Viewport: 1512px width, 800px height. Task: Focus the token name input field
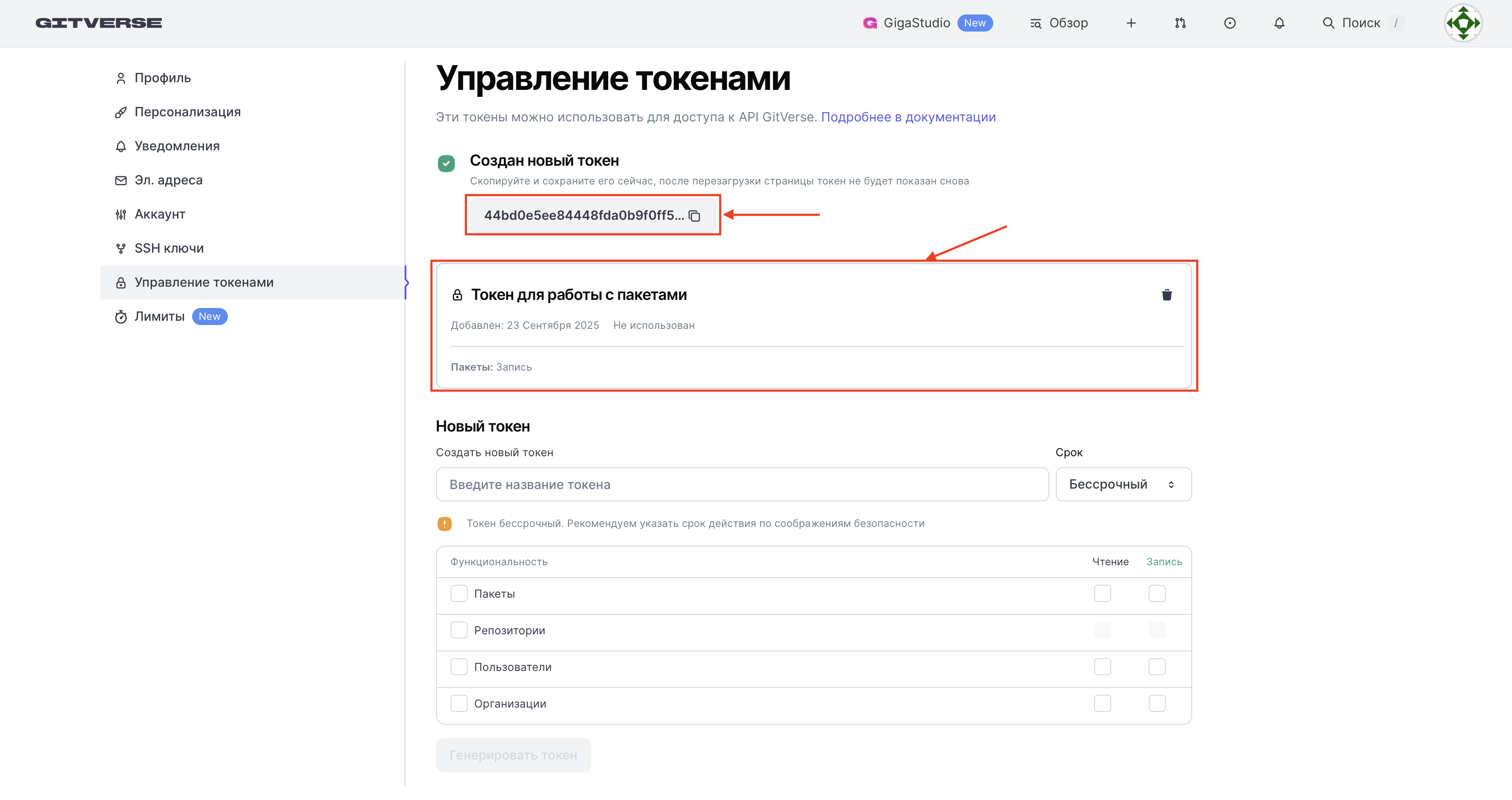click(x=742, y=484)
